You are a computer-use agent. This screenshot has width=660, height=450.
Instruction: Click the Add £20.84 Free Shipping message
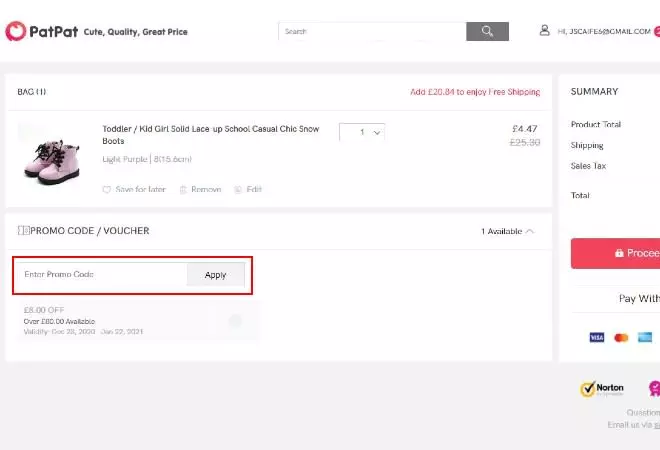click(475, 92)
